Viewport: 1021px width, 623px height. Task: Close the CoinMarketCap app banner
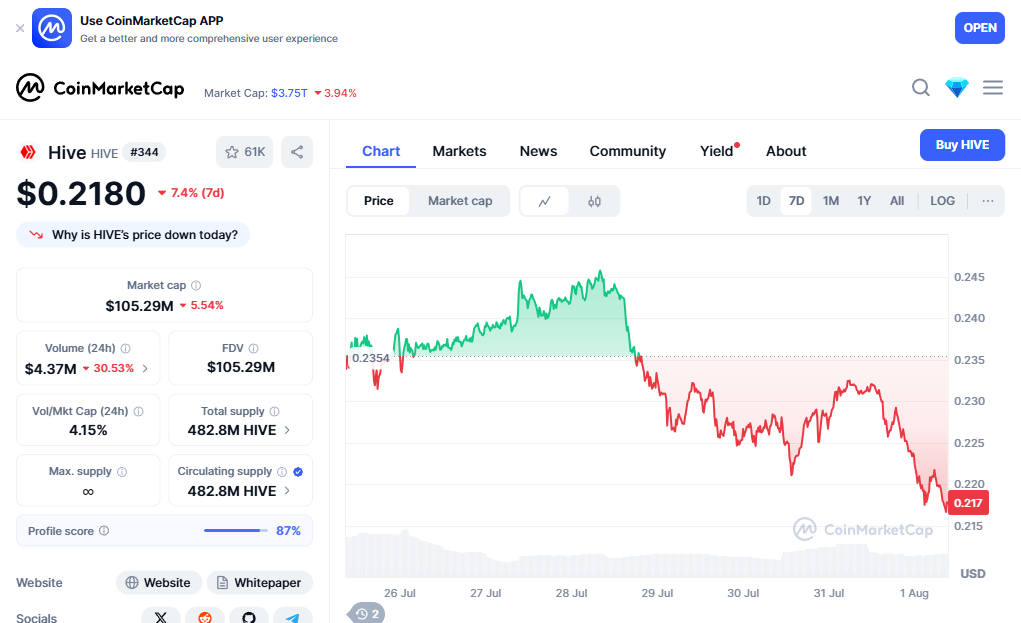pyautogui.click(x=20, y=28)
